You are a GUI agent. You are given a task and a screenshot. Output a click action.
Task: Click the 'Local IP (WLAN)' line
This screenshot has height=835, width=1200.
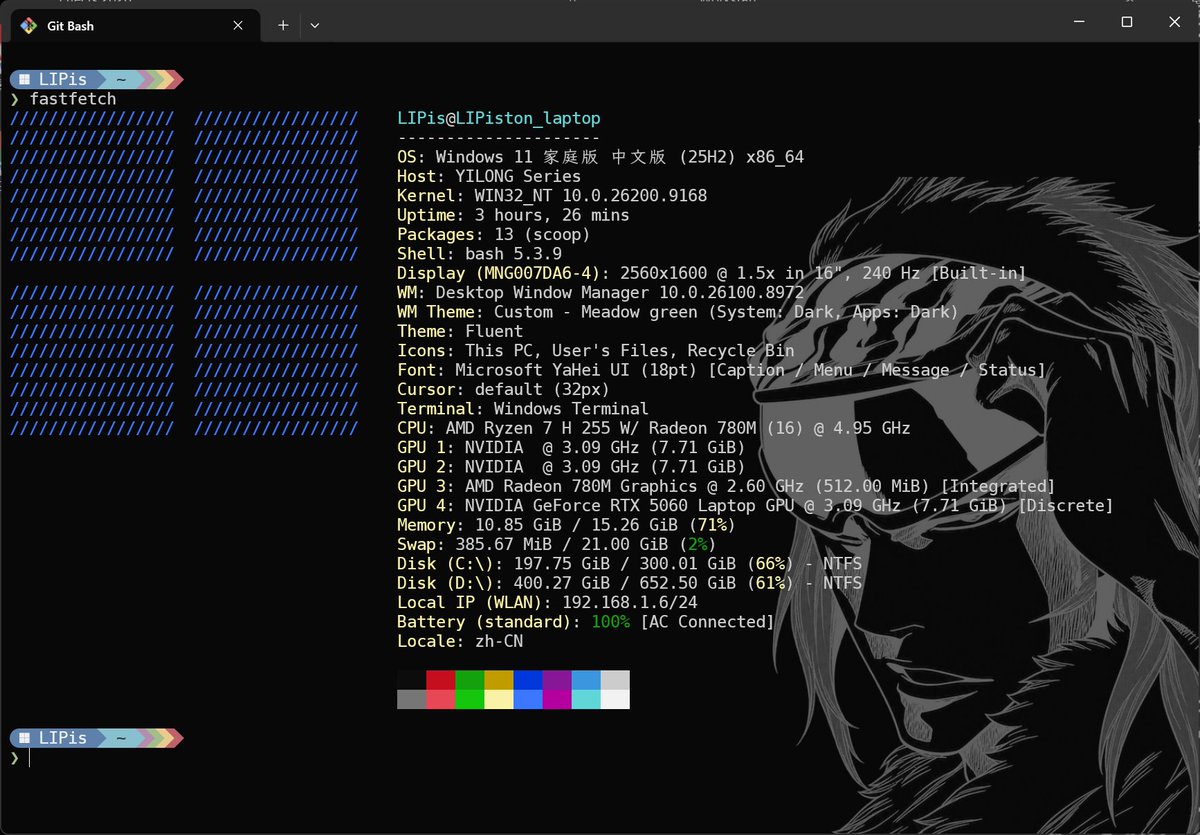tap(547, 602)
